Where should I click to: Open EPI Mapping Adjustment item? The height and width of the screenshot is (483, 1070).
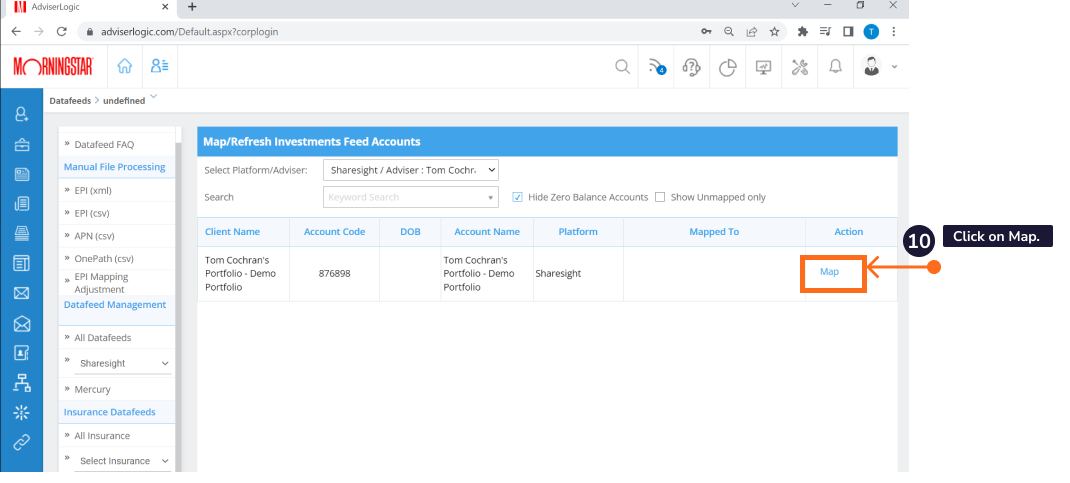(101, 283)
